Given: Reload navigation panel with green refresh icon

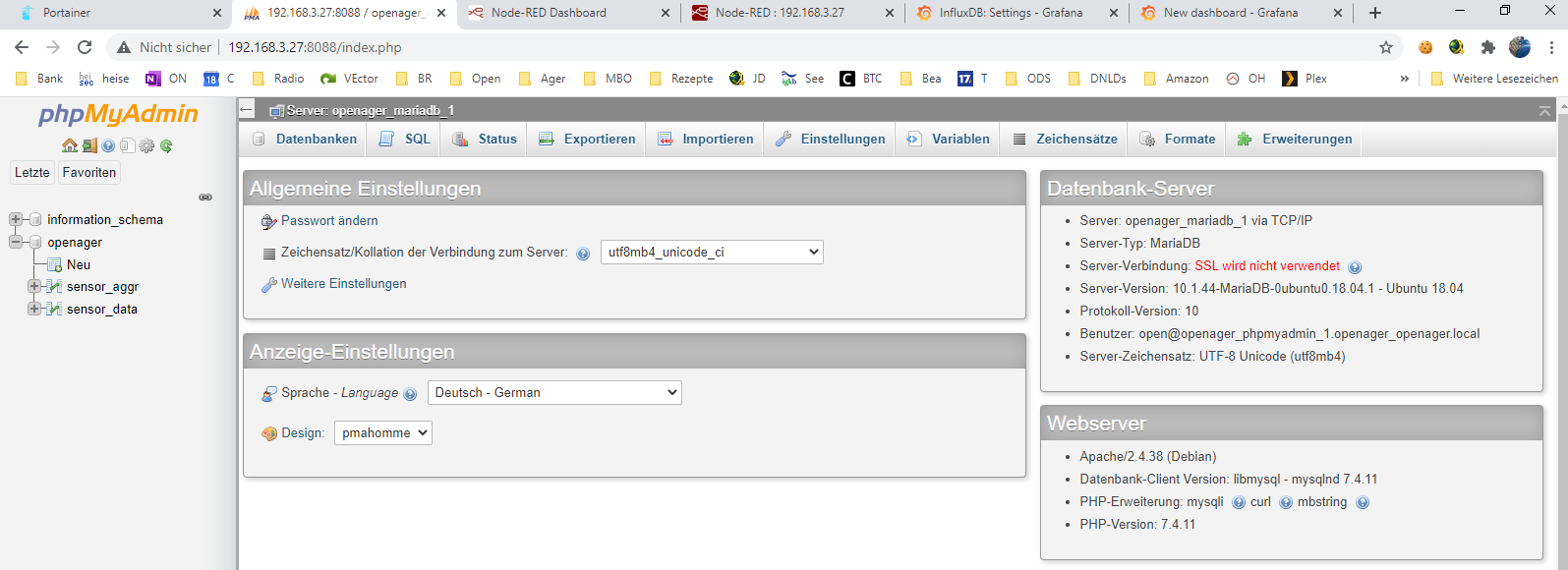Looking at the screenshot, I should pos(166,146).
